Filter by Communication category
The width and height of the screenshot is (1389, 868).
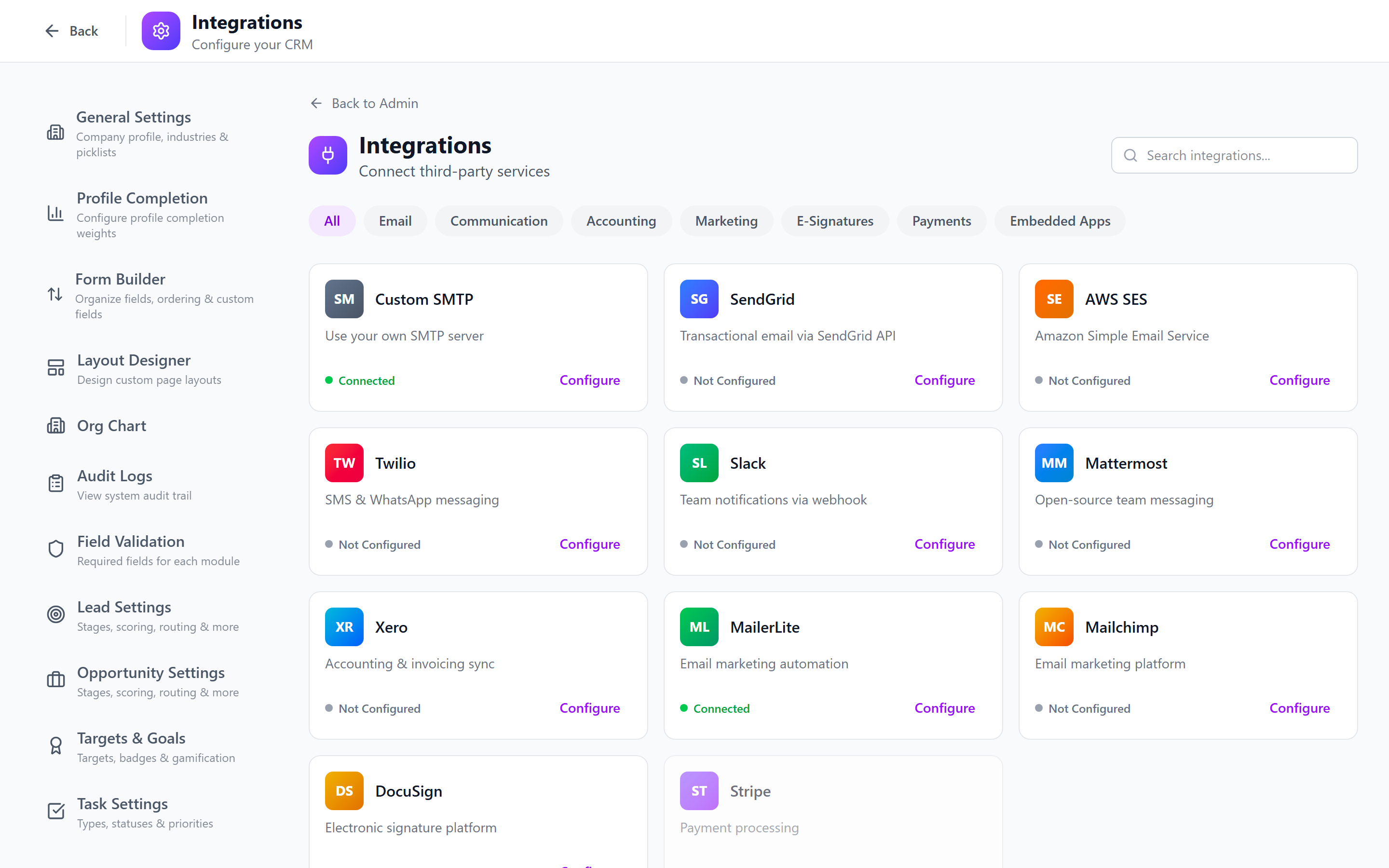click(x=499, y=221)
